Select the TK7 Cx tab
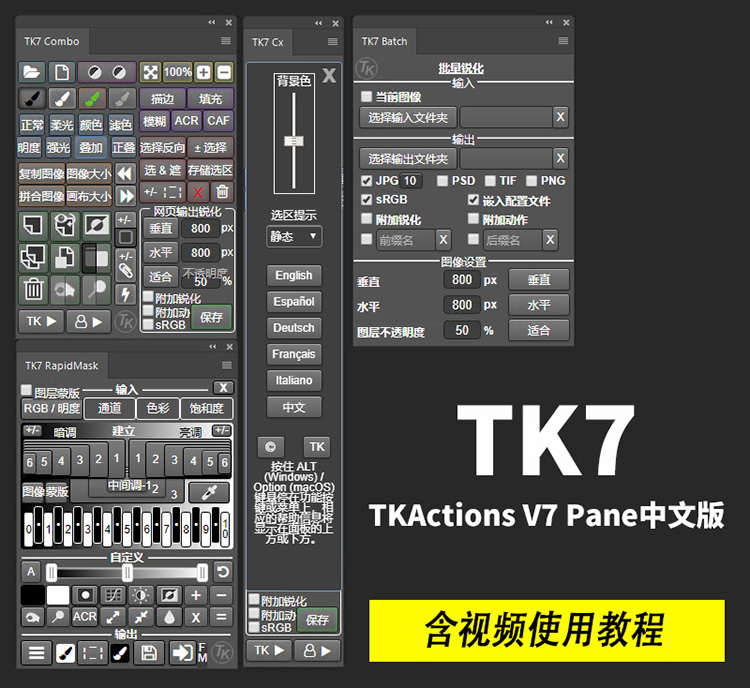750x688 pixels. (x=268, y=43)
